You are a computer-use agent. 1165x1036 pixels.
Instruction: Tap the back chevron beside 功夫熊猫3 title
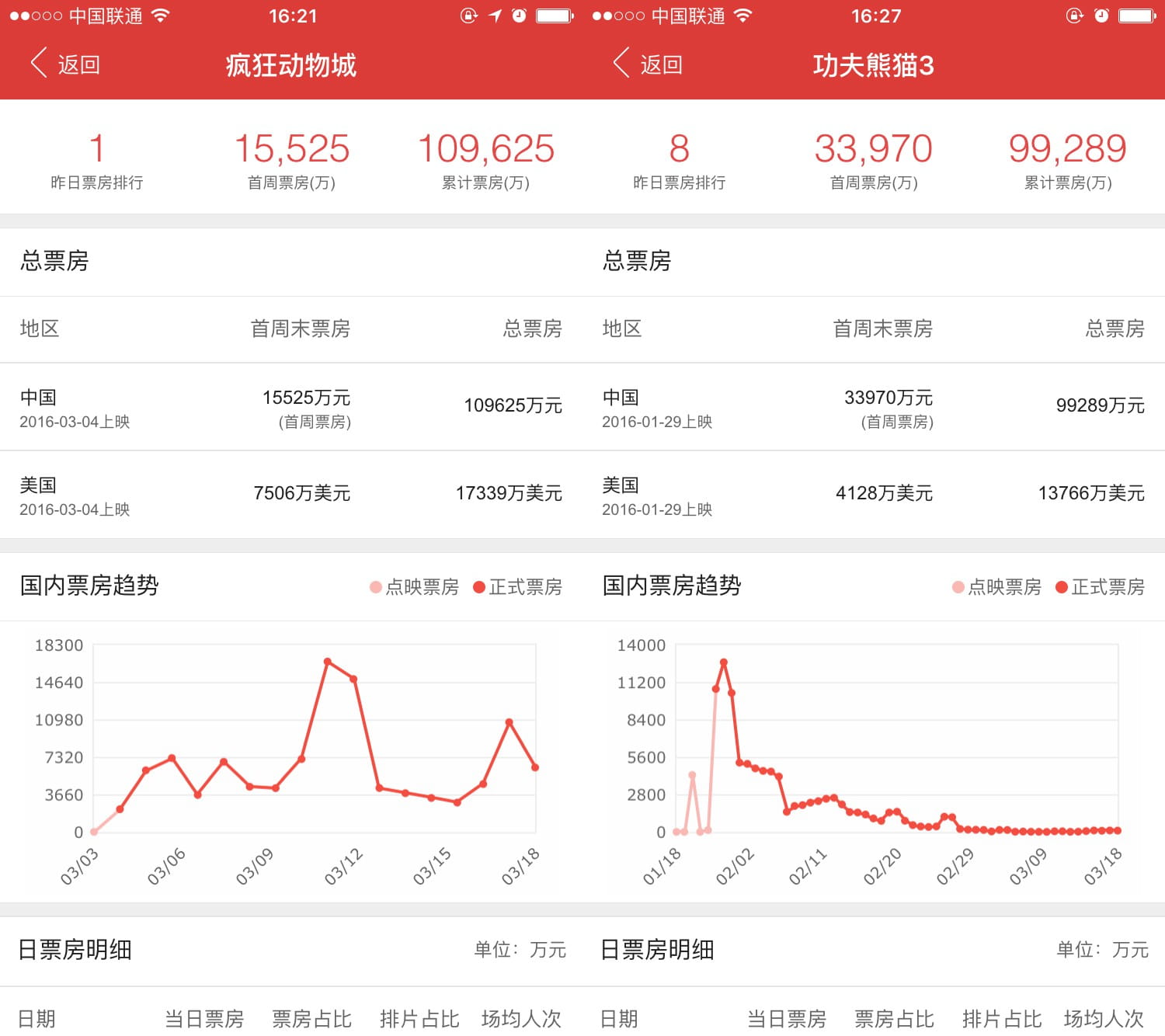tap(621, 63)
